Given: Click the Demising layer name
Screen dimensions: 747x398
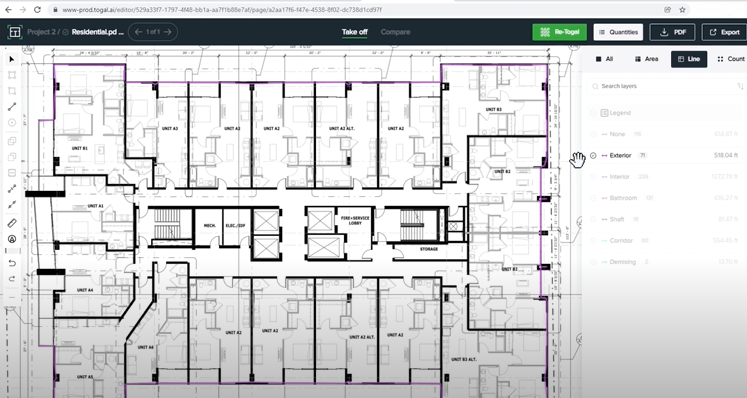Looking at the screenshot, I should (623, 262).
